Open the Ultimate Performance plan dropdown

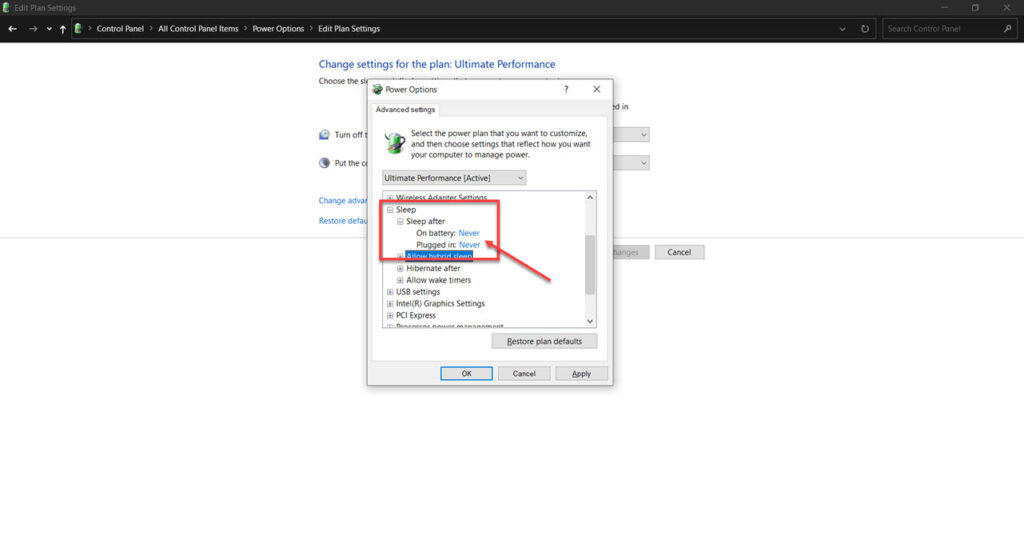click(454, 178)
